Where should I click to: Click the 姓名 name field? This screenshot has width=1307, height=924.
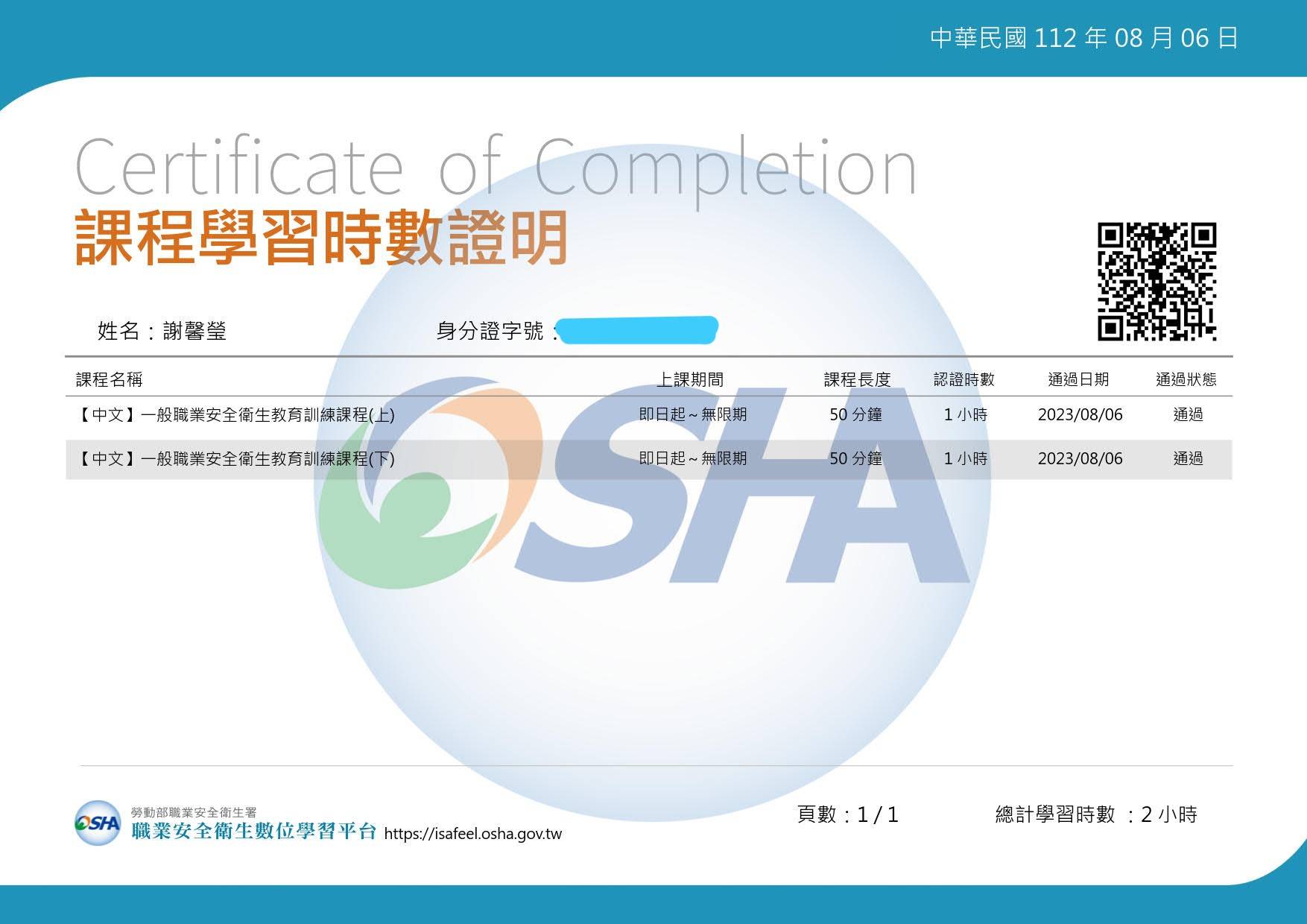point(162,331)
